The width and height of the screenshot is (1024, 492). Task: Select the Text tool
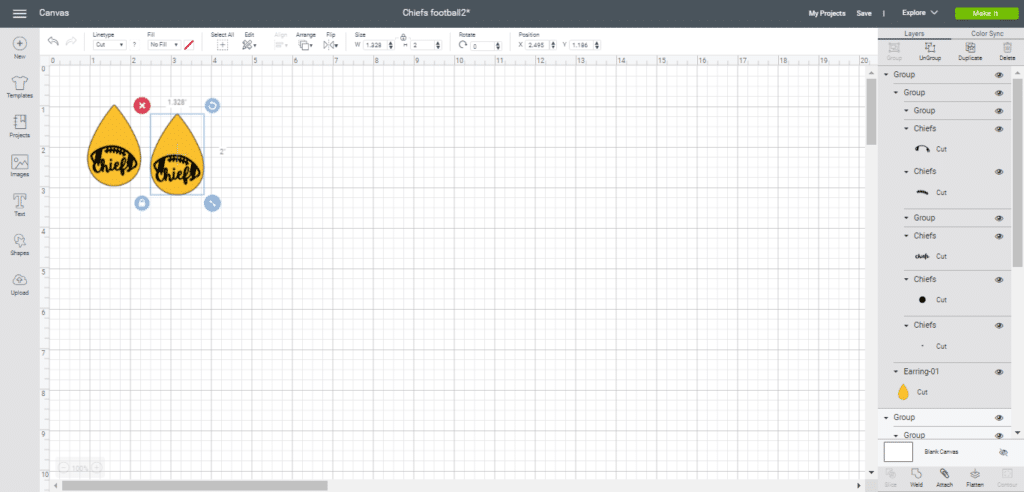[19, 202]
